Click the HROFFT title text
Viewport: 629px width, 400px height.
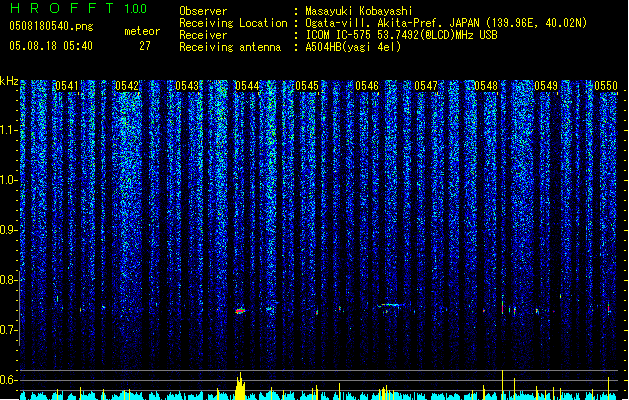tap(61, 8)
